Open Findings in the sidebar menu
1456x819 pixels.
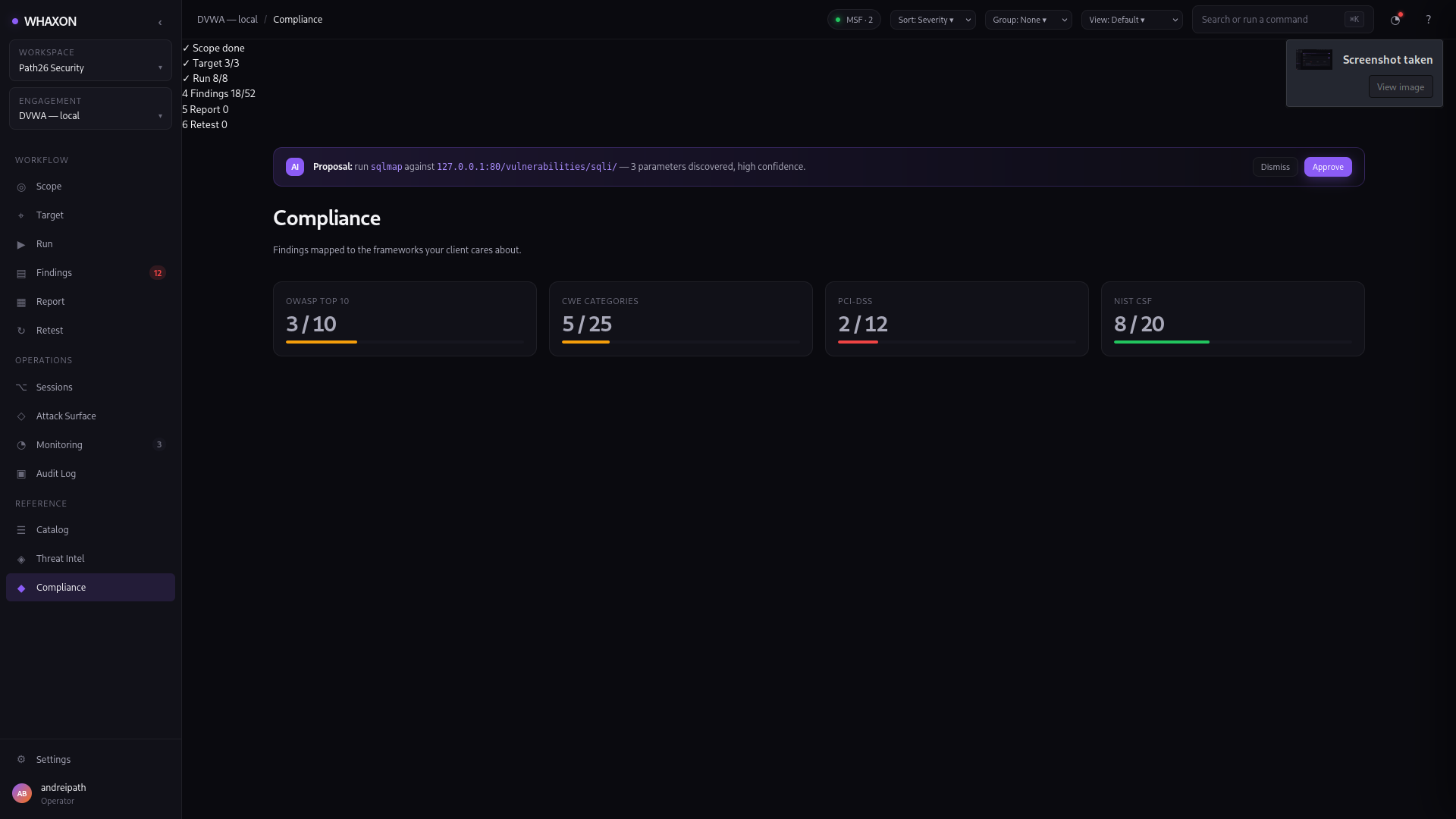tap(90, 273)
